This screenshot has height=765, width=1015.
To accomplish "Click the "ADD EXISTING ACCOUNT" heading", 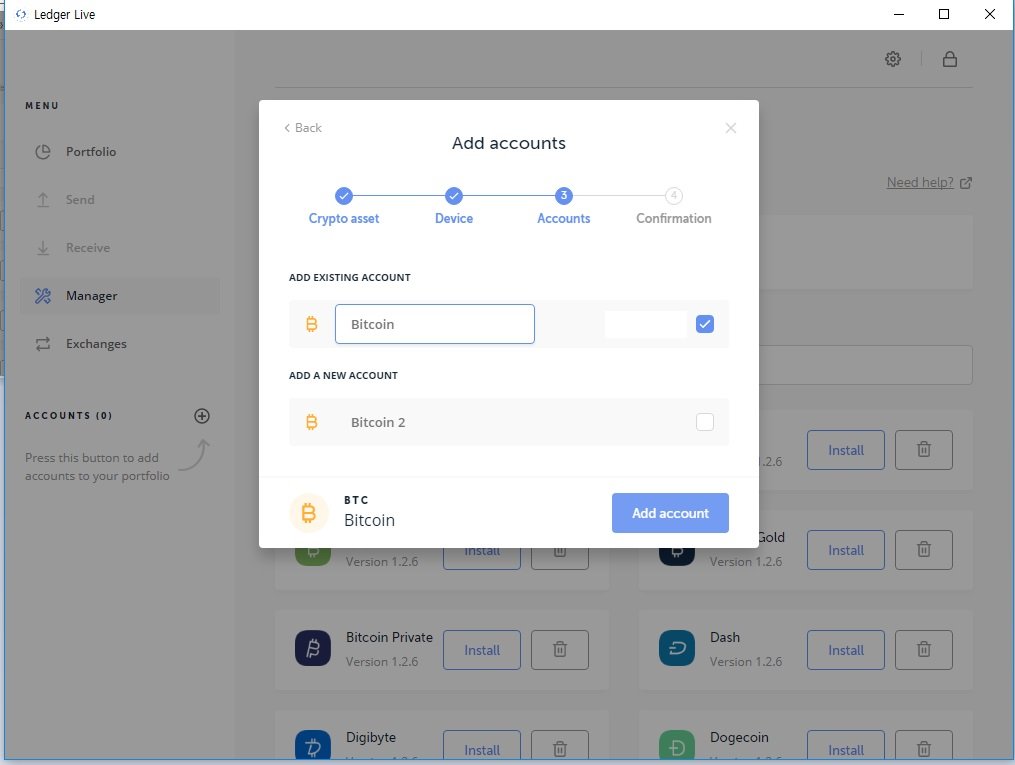I will pos(350,278).
